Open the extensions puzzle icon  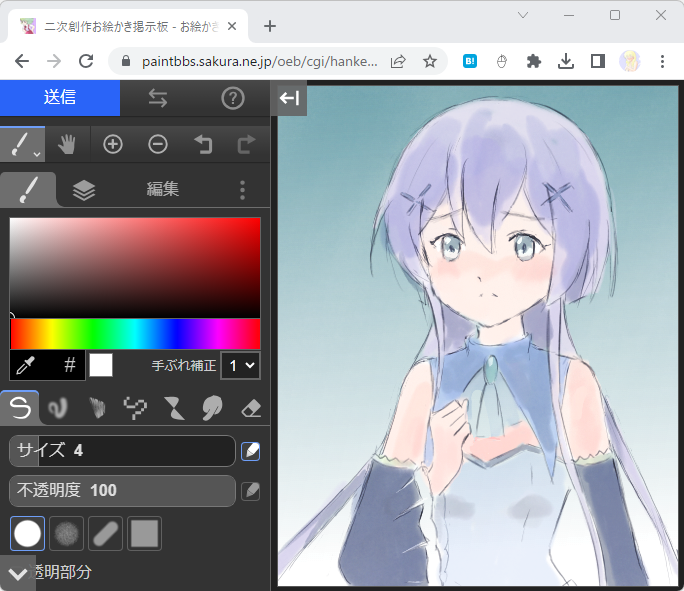click(534, 61)
